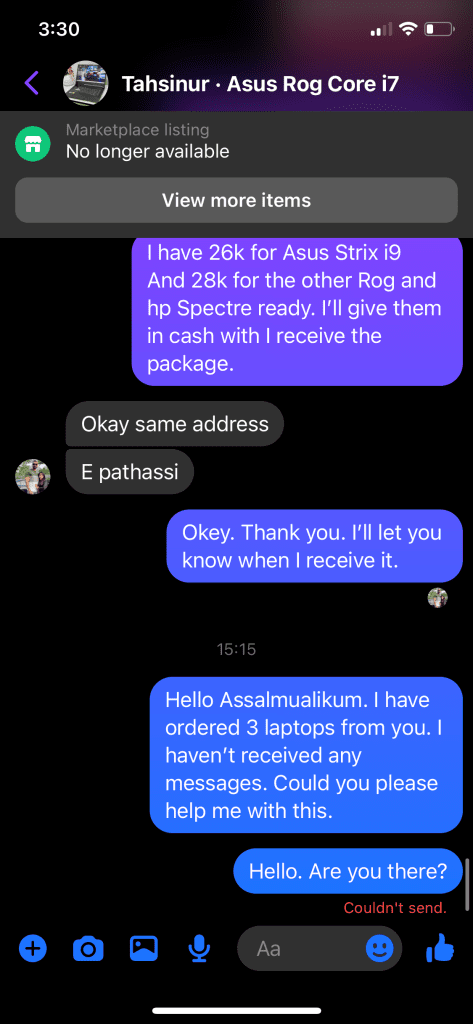This screenshot has width=473, height=1024.
Task: Send a thumbs-up like
Action: 440,948
